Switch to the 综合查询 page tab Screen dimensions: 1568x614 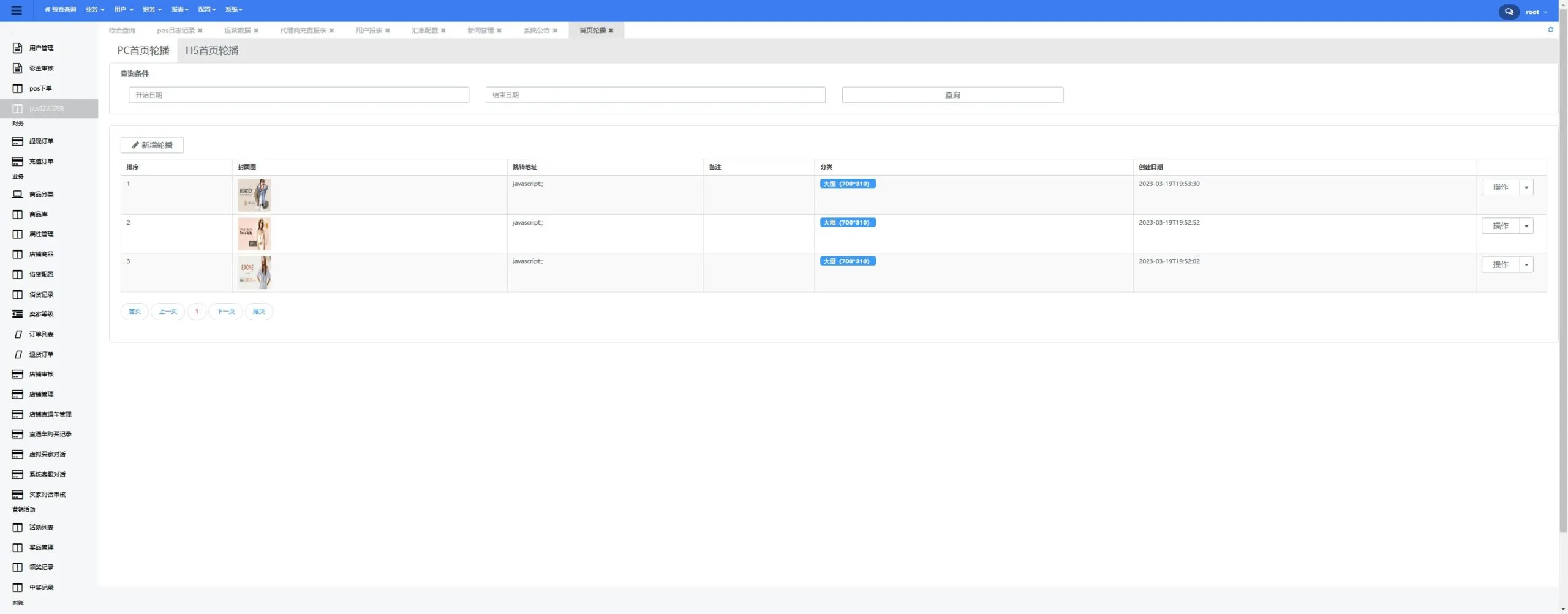coord(122,31)
